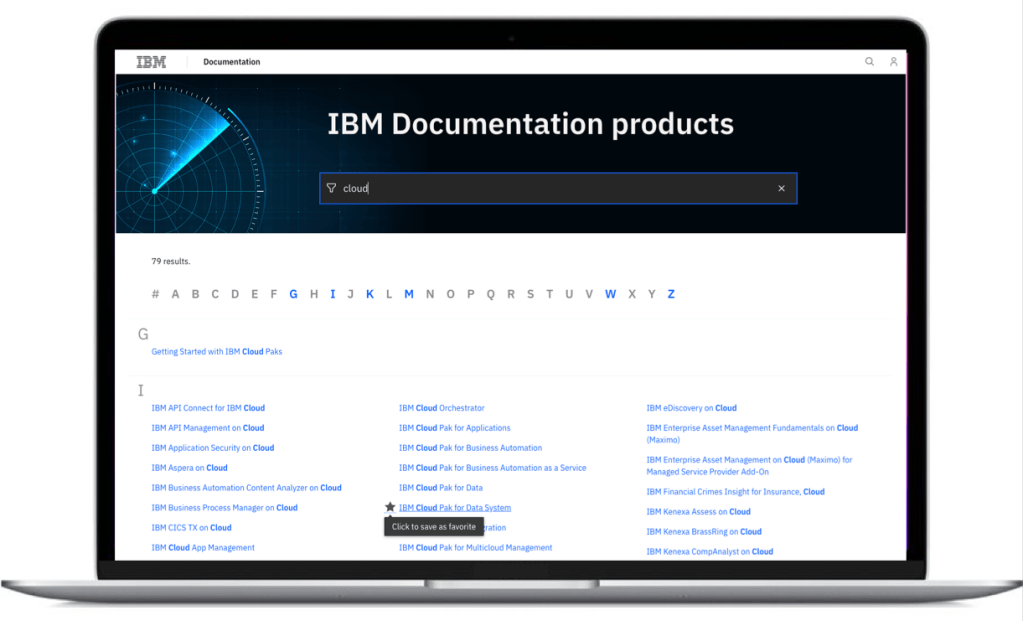This screenshot has height=621, width=1023.
Task: Clear the filter with the X icon
Action: [781, 188]
